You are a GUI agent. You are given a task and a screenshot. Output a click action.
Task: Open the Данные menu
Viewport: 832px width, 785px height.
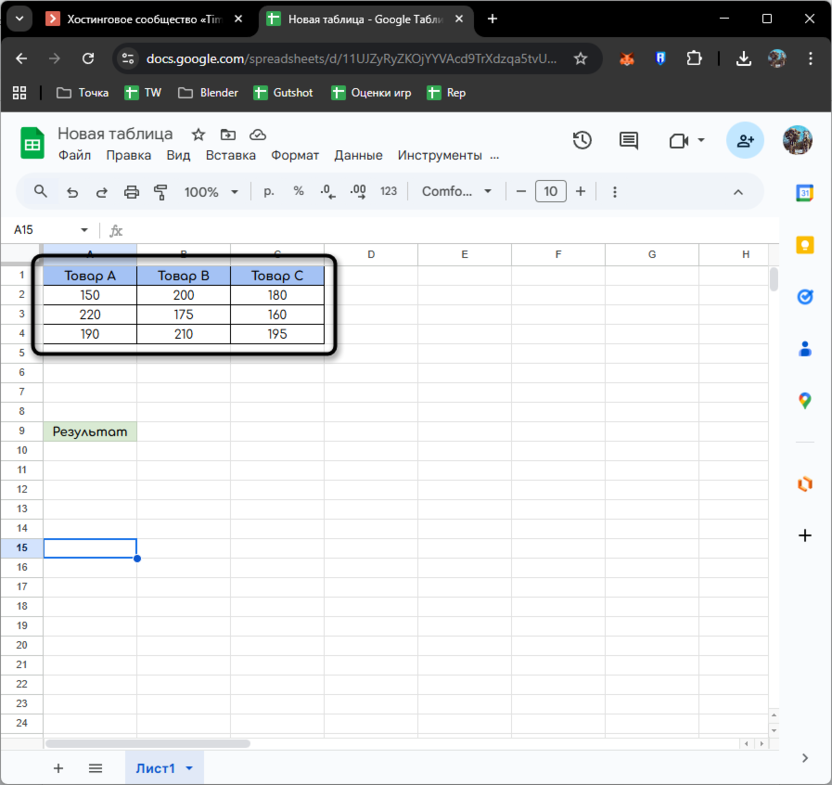358,155
